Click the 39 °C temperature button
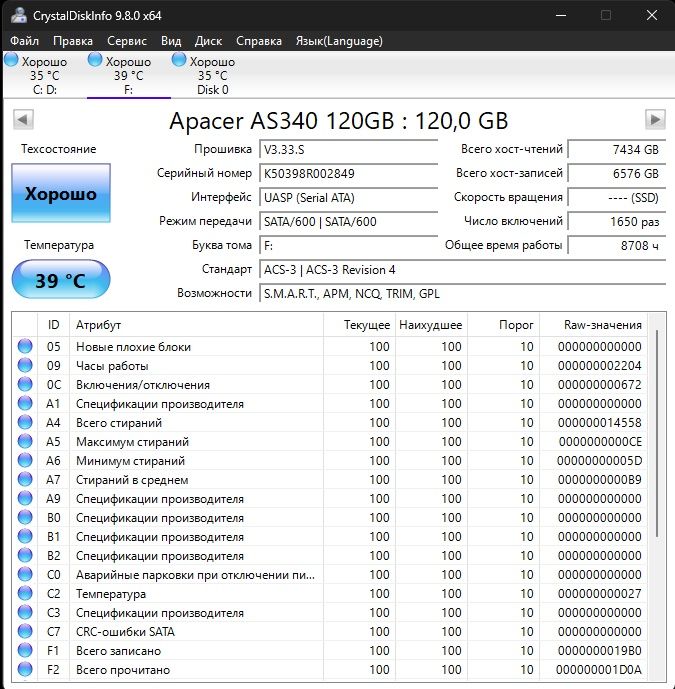675x689 pixels. [x=61, y=280]
